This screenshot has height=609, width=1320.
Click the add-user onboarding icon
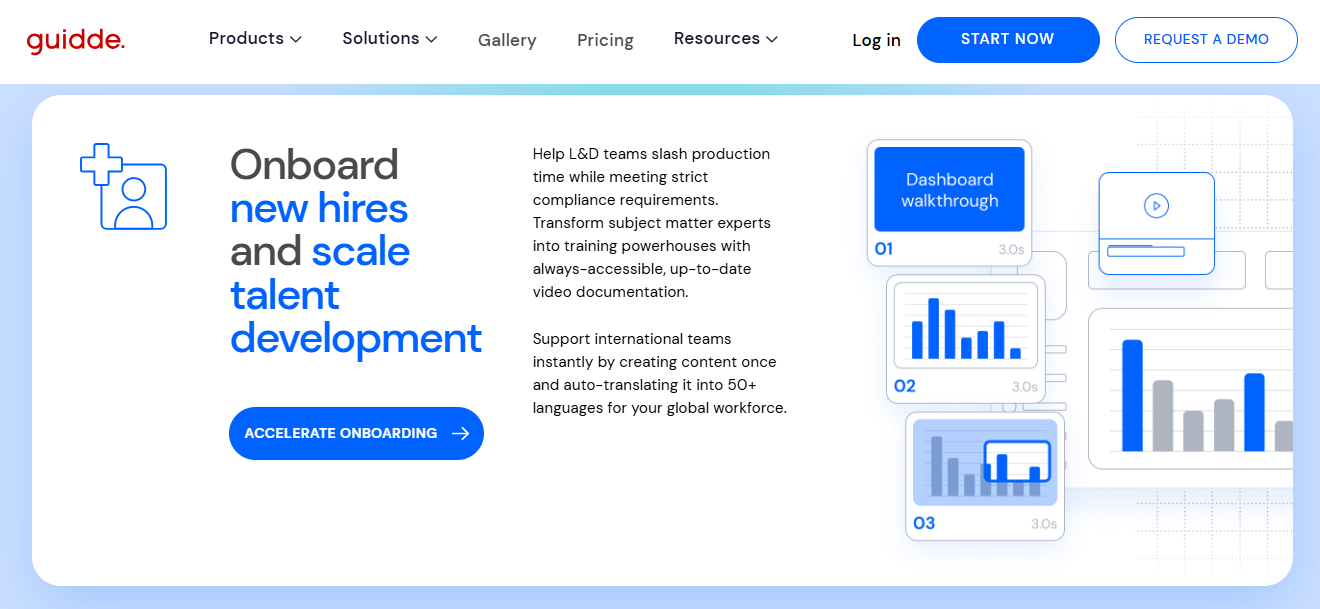pos(123,186)
